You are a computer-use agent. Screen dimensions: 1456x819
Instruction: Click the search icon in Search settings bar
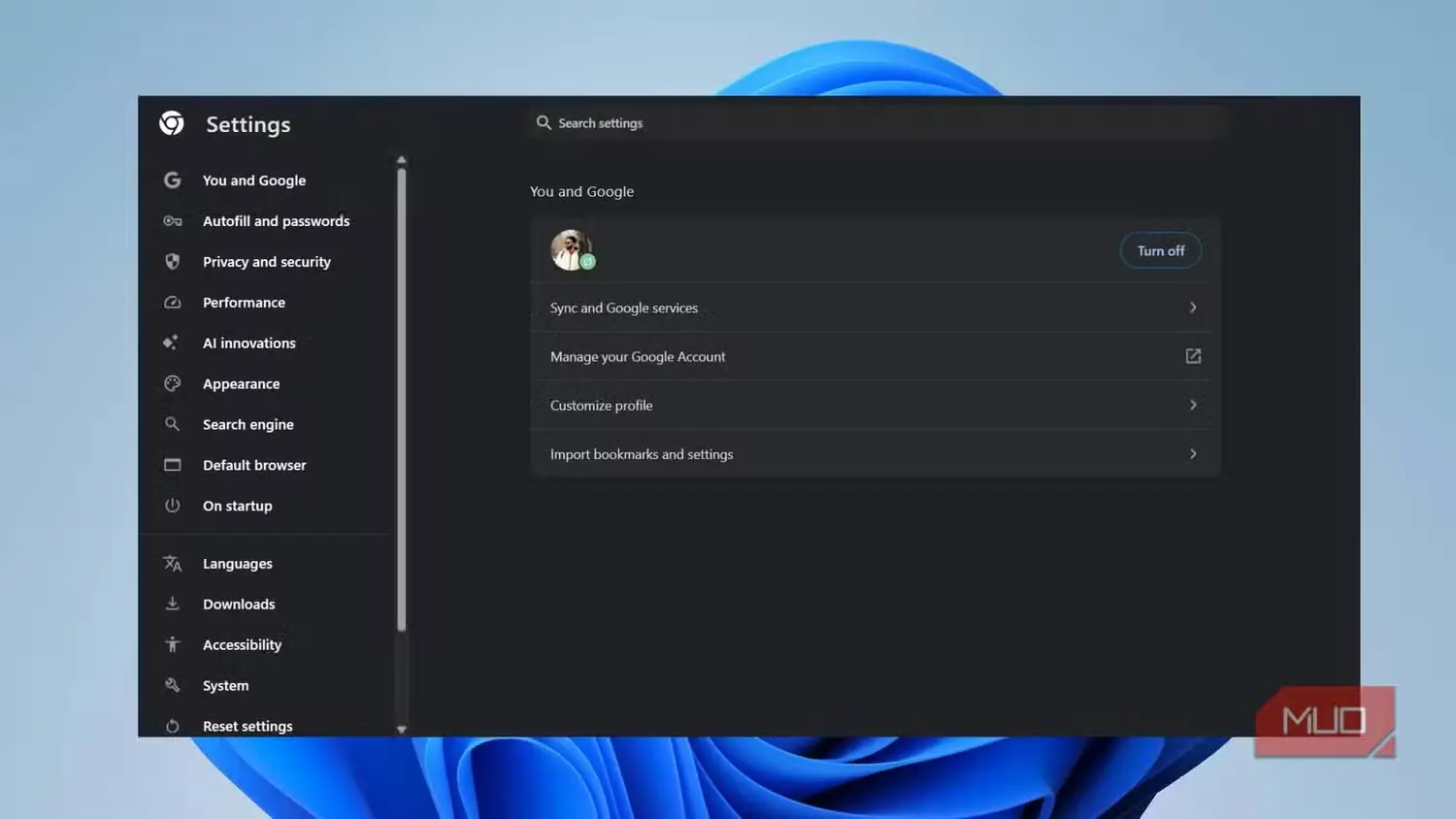tap(544, 123)
